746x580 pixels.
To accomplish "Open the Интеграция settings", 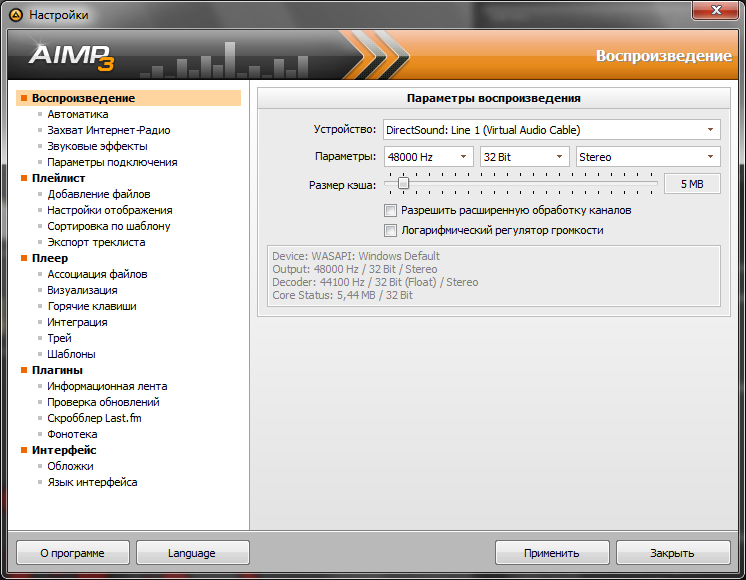I will click(x=77, y=322).
